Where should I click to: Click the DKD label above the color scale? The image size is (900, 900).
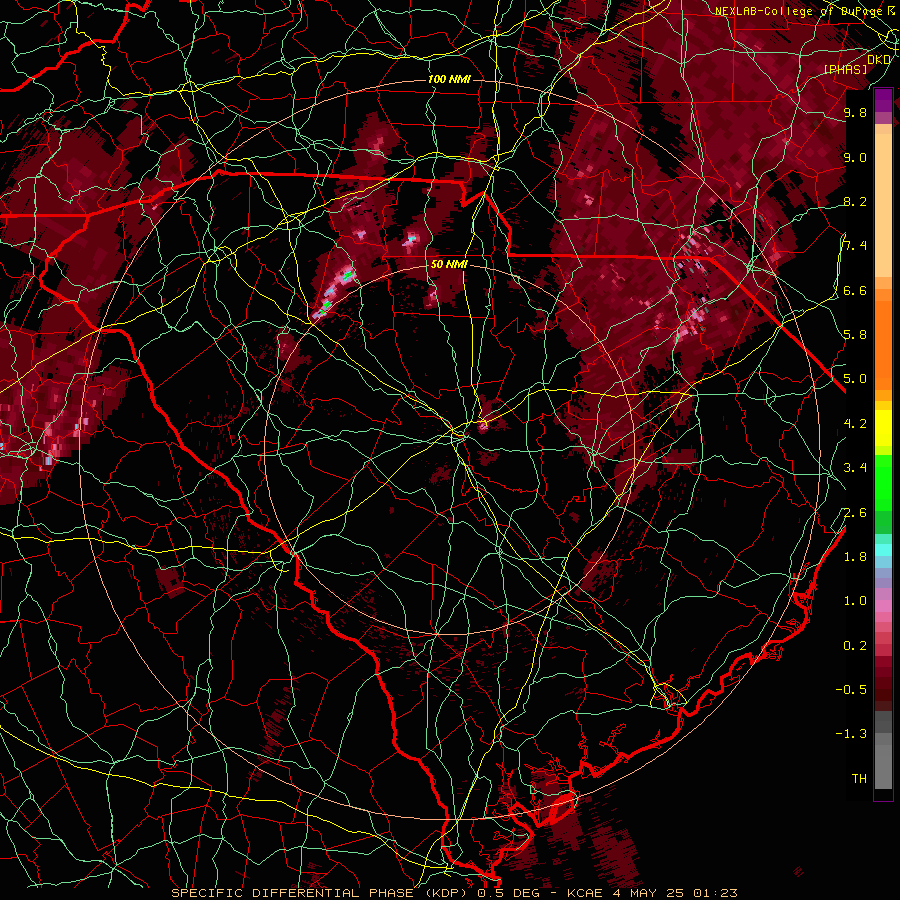[x=879, y=60]
